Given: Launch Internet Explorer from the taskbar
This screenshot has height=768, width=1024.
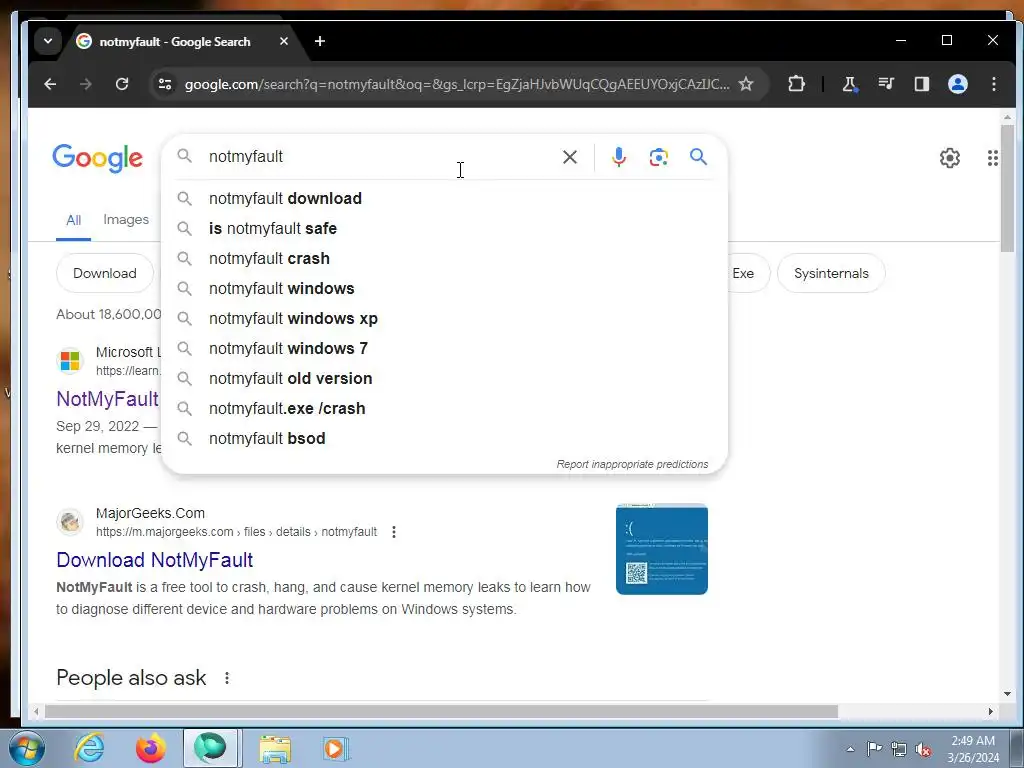Looking at the screenshot, I should click(89, 748).
